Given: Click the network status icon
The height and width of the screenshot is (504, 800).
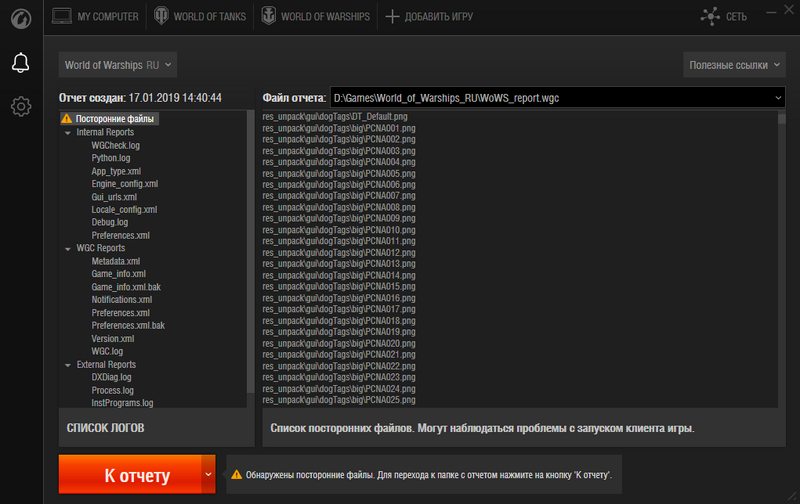Looking at the screenshot, I should click(710, 17).
